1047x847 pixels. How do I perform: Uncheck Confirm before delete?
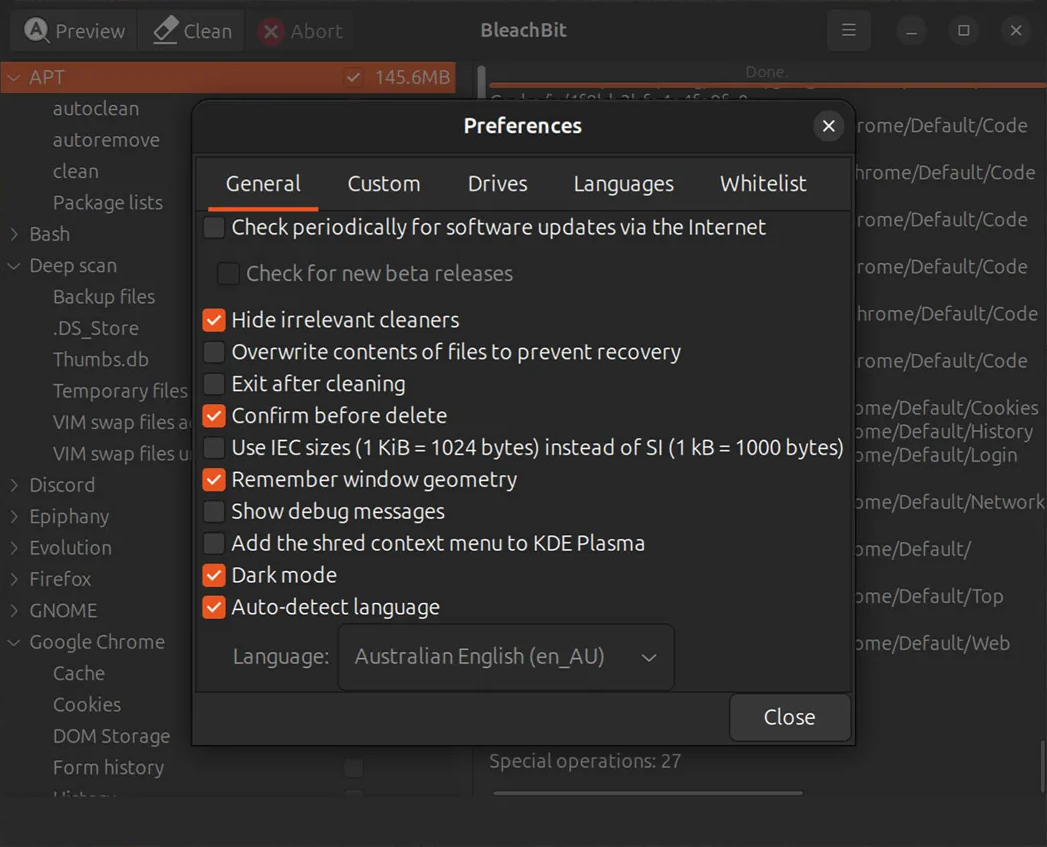point(213,415)
